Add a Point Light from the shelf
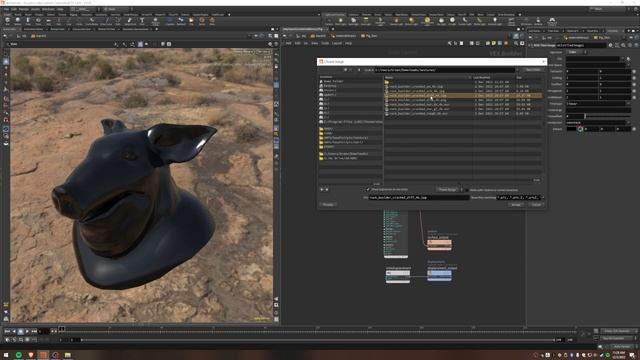The image size is (640, 360). pyautogui.click(x=340, y=21)
